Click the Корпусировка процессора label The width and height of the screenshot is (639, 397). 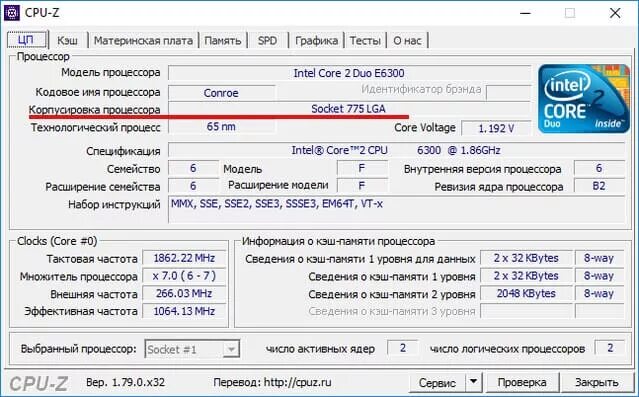(95, 110)
